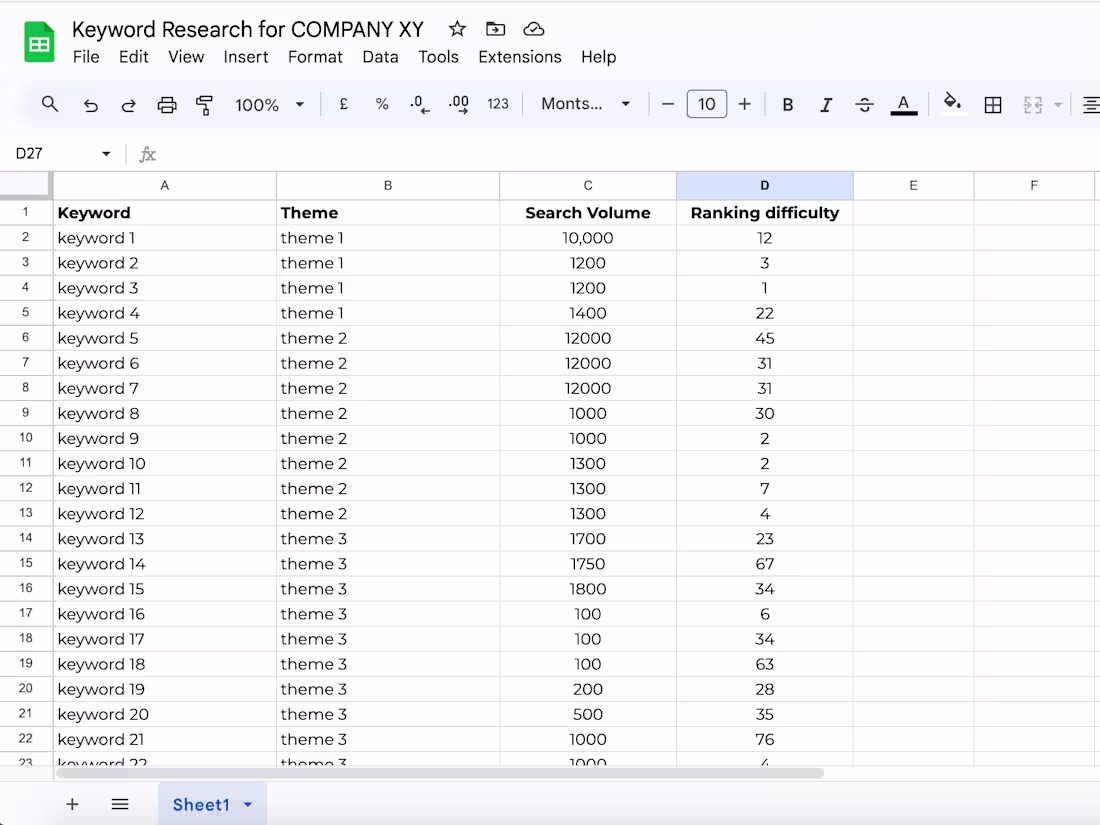Select the Paint format tool
Image resolution: width=1100 pixels, height=825 pixels.
coord(204,104)
